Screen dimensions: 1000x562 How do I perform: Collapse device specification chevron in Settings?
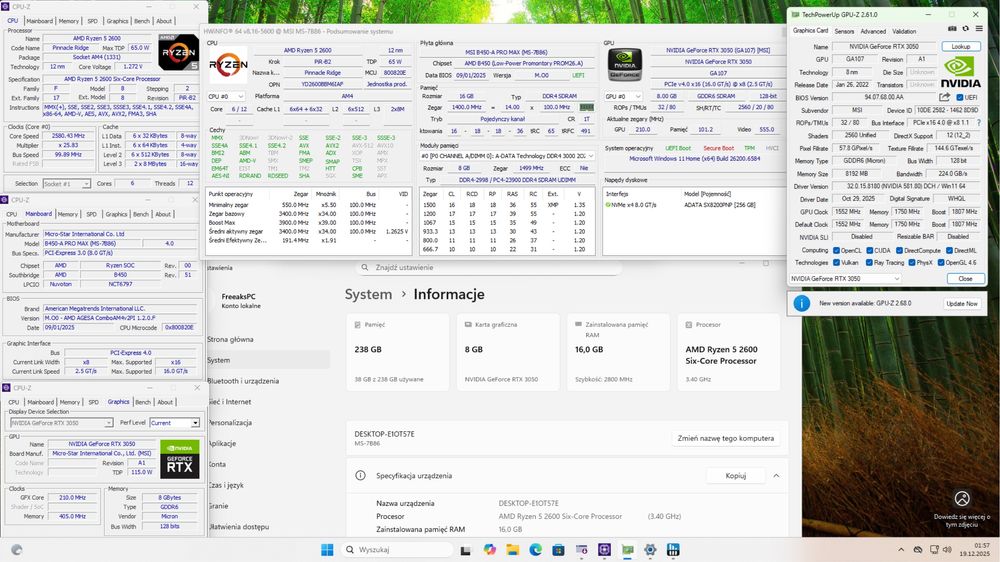coord(776,476)
